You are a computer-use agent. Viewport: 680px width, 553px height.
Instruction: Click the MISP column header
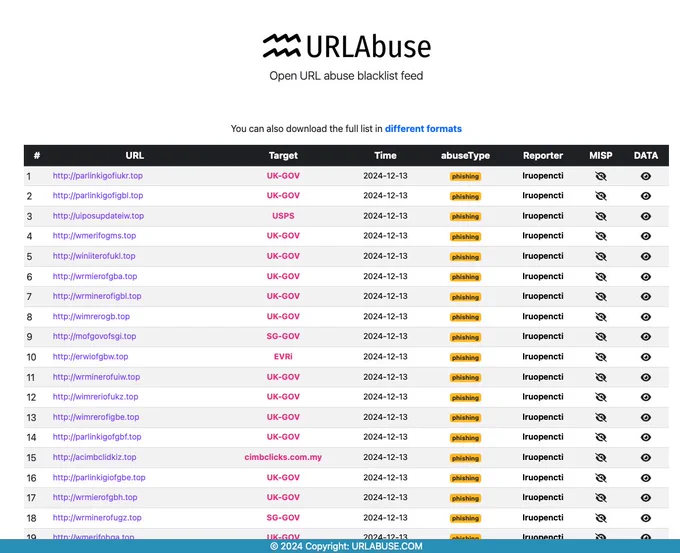(x=601, y=155)
